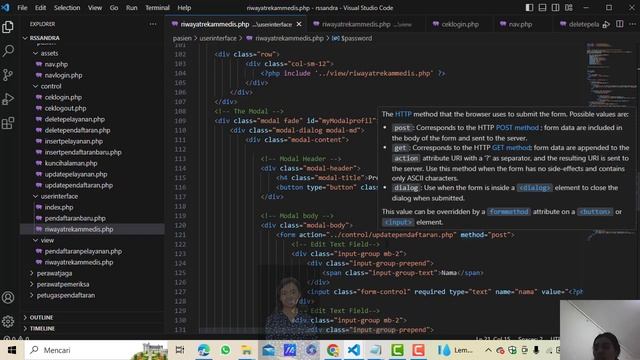Open deletepelayanan.php file

75,119
